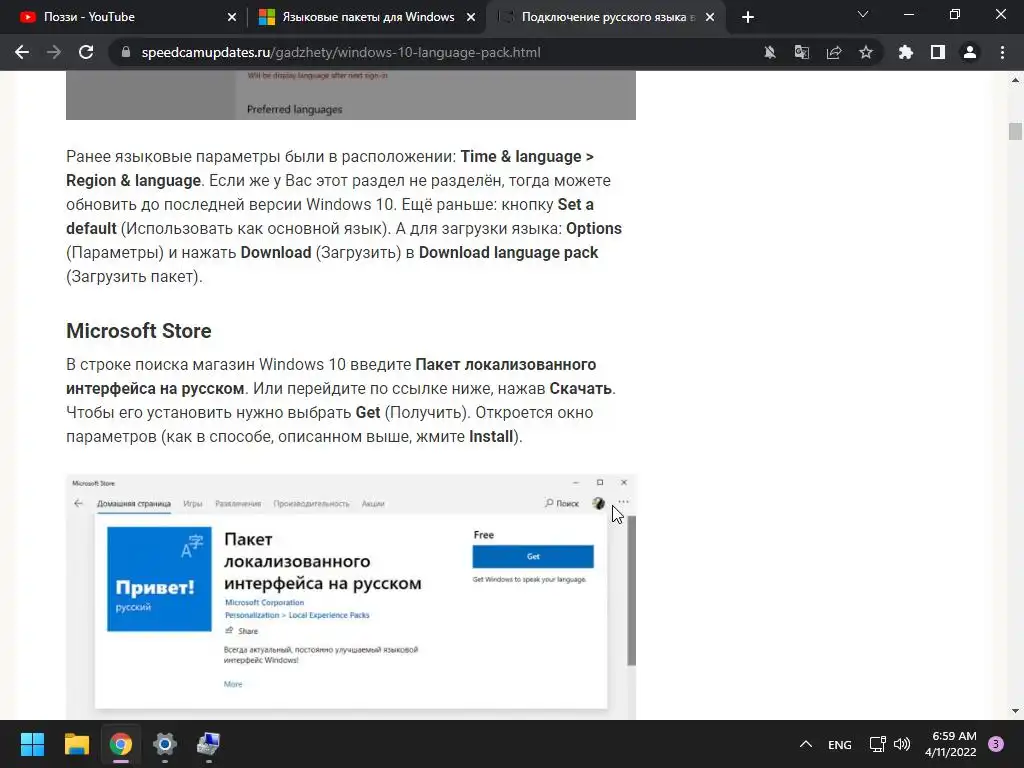Click Chrome icon in taskbar
Viewport: 1024px width, 768px height.
click(x=121, y=744)
